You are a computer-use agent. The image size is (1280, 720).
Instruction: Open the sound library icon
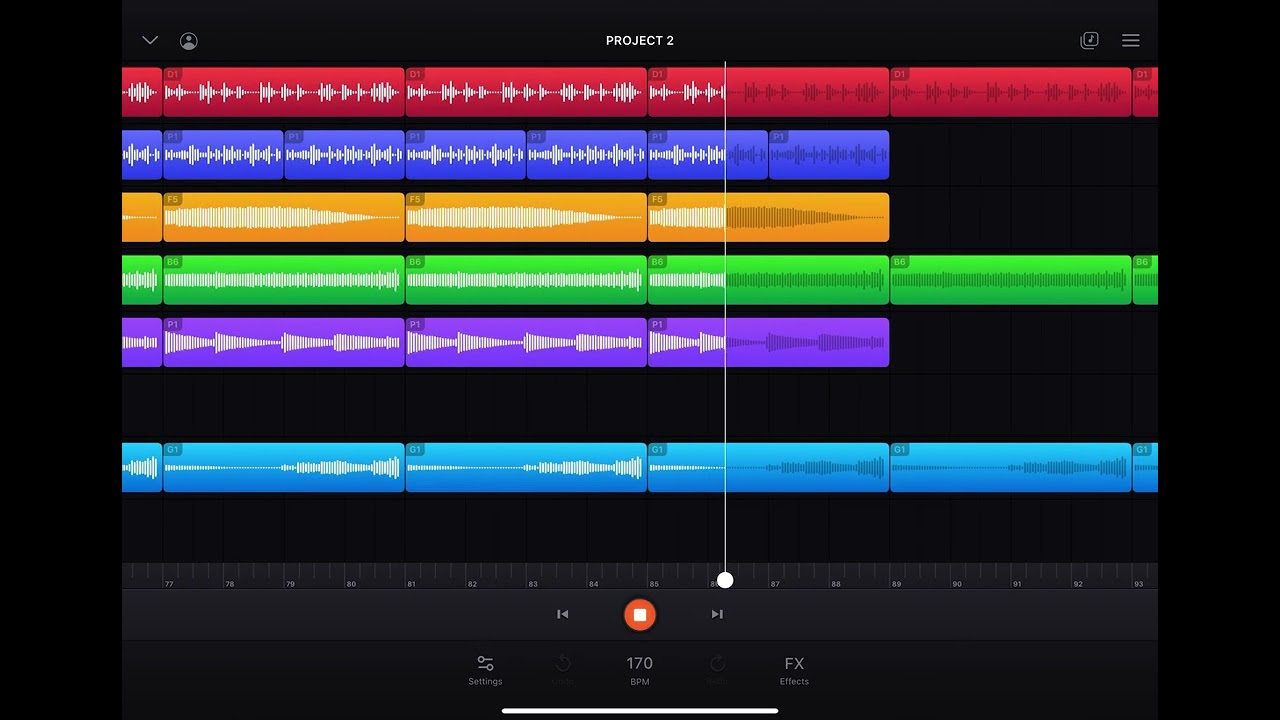[1089, 40]
